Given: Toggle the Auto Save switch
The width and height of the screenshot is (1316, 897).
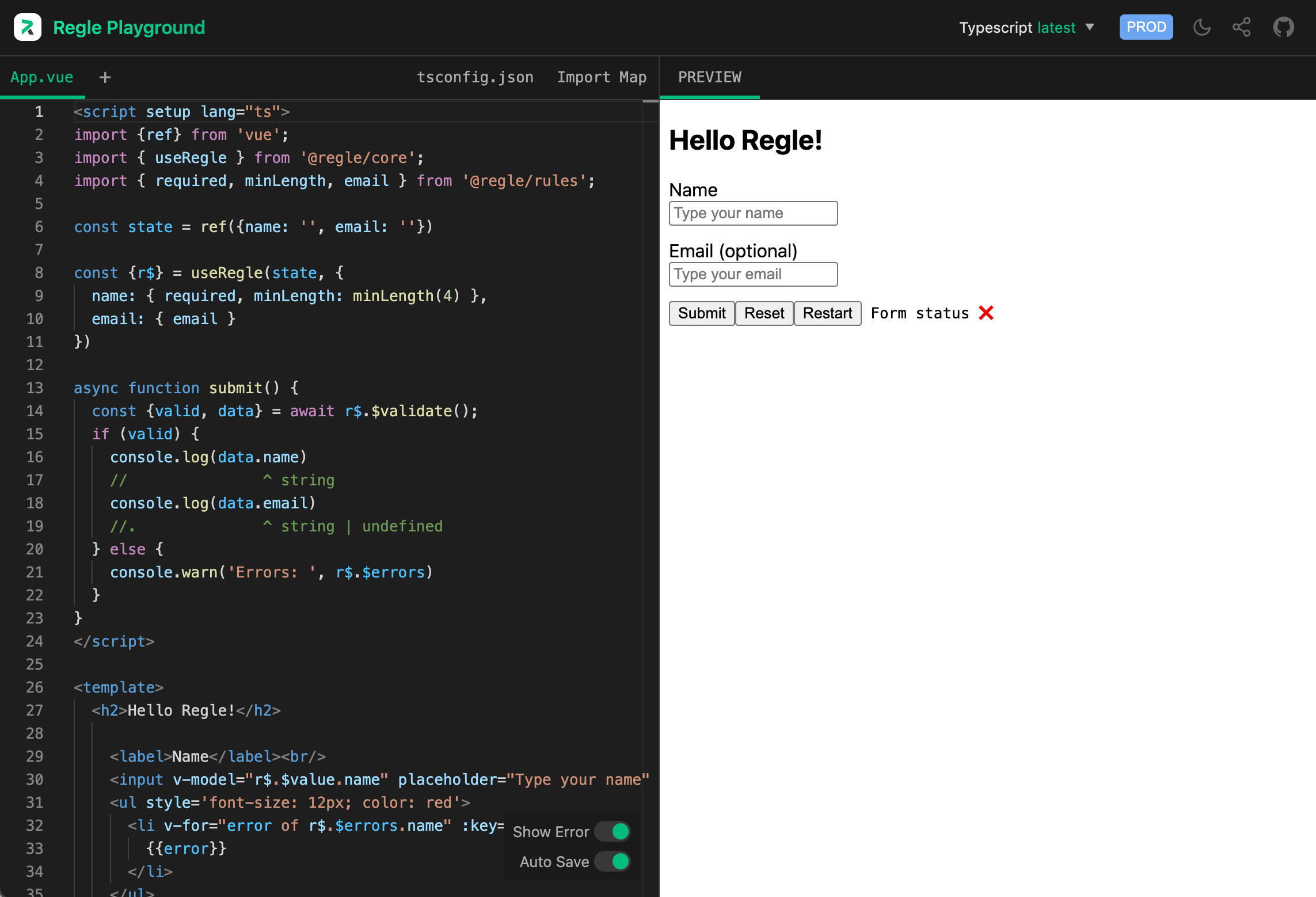Looking at the screenshot, I should (613, 861).
